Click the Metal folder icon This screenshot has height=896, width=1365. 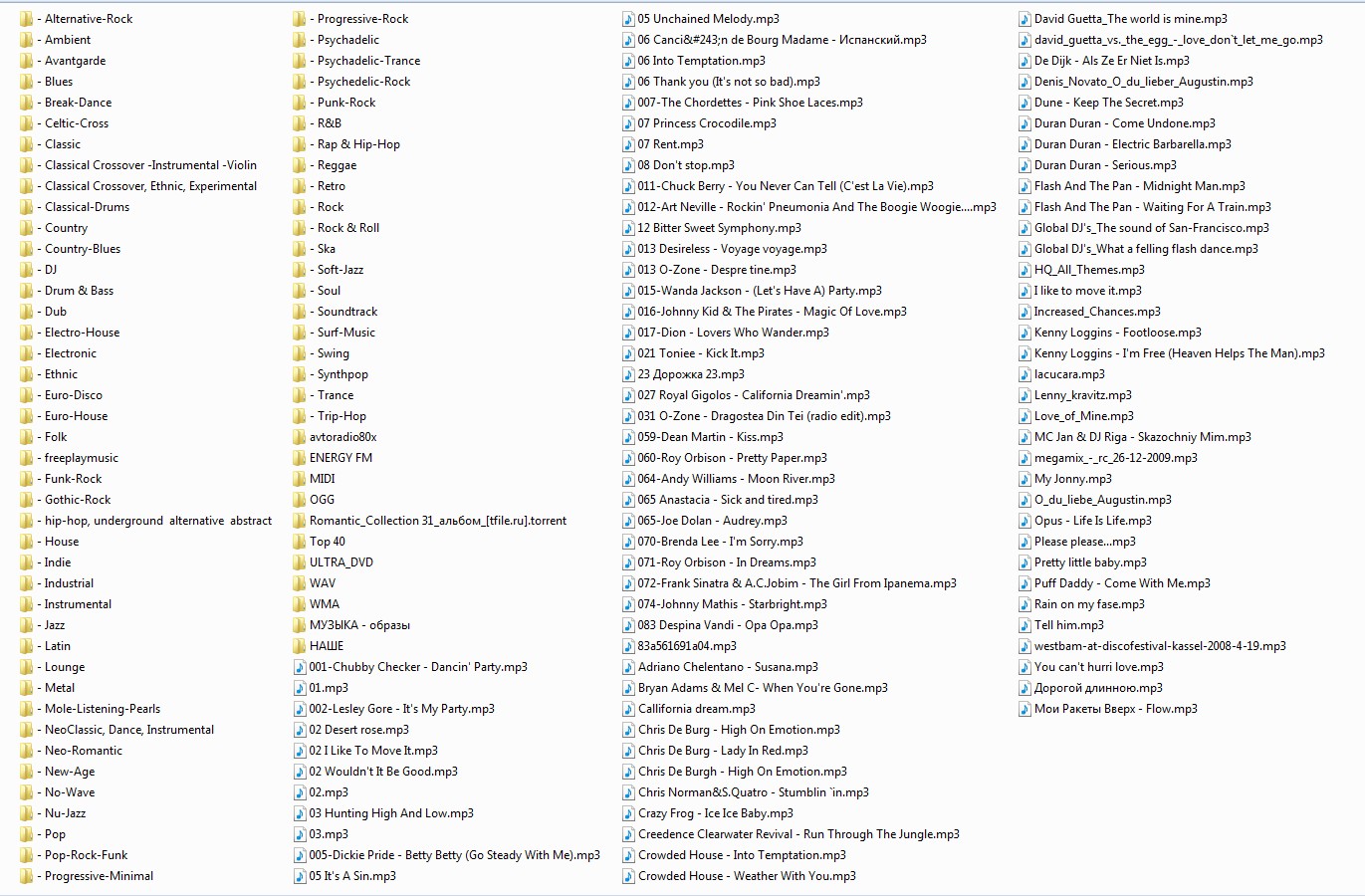(26, 688)
